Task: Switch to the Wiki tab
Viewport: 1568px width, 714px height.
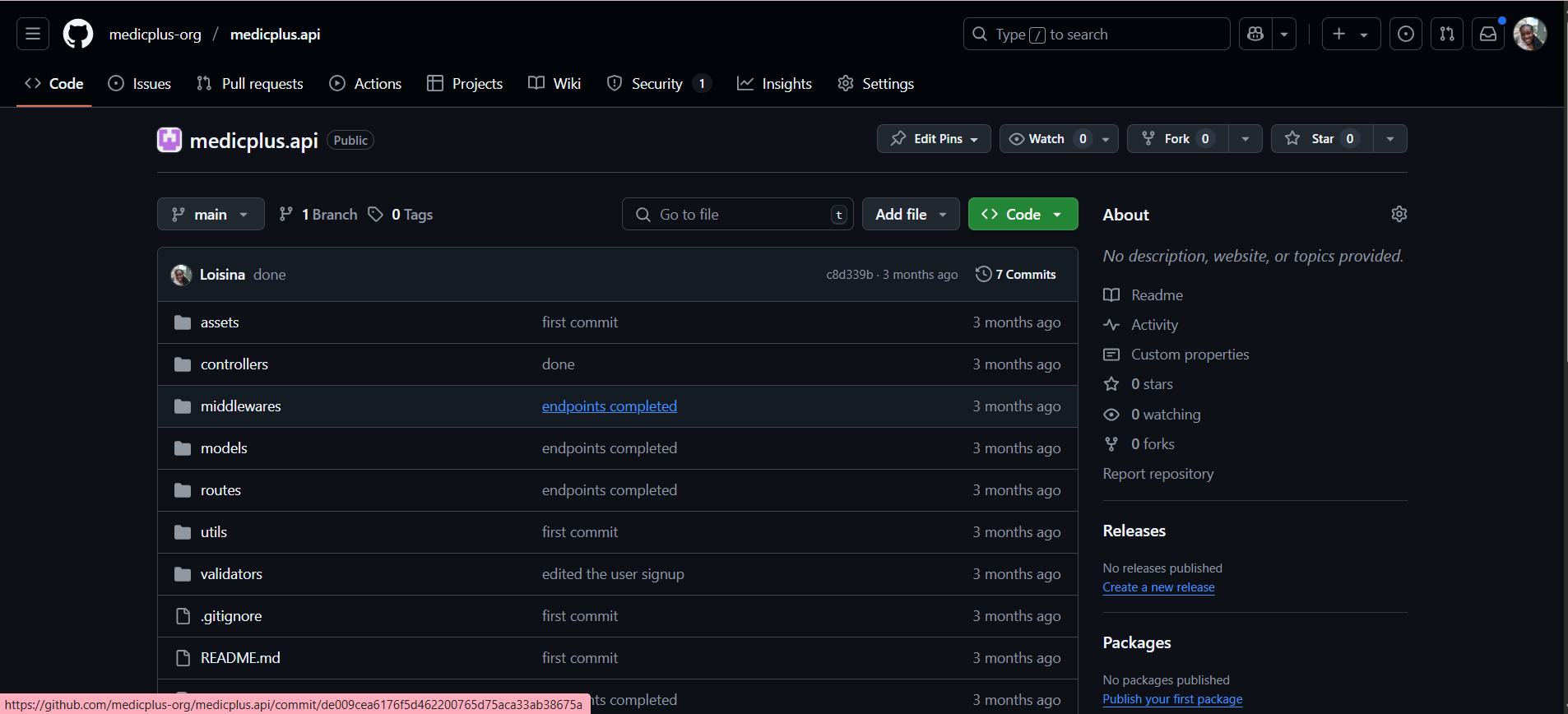Action: point(554,83)
